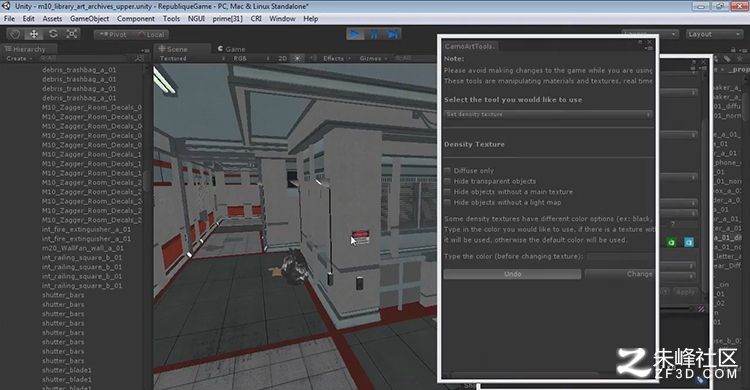Select the Scale tool icon
Viewport: 750px width, 390px height.
[x=72, y=34]
